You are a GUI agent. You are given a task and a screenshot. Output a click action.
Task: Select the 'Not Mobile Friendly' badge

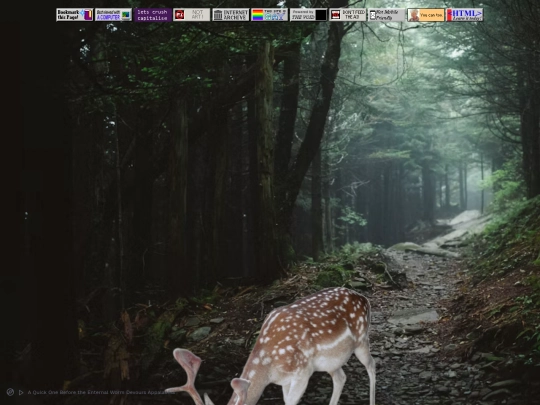(386, 15)
